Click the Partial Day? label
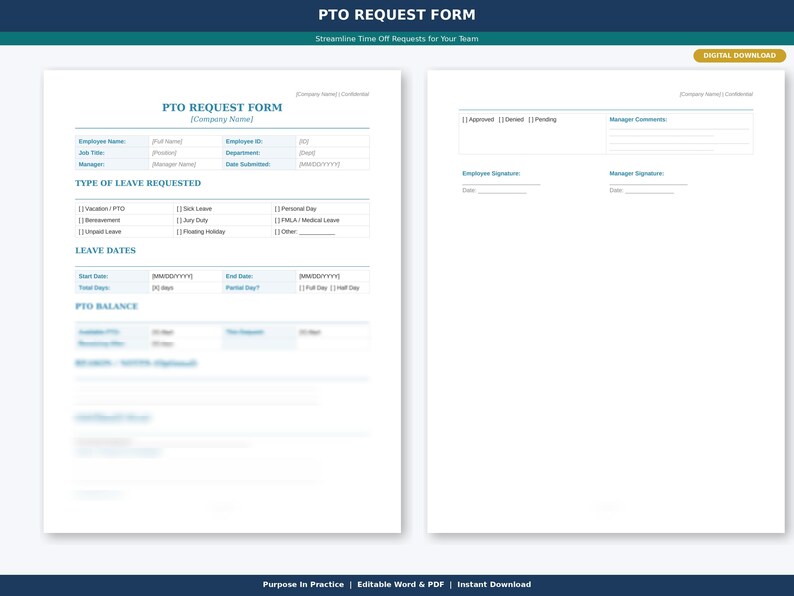 tap(242, 288)
